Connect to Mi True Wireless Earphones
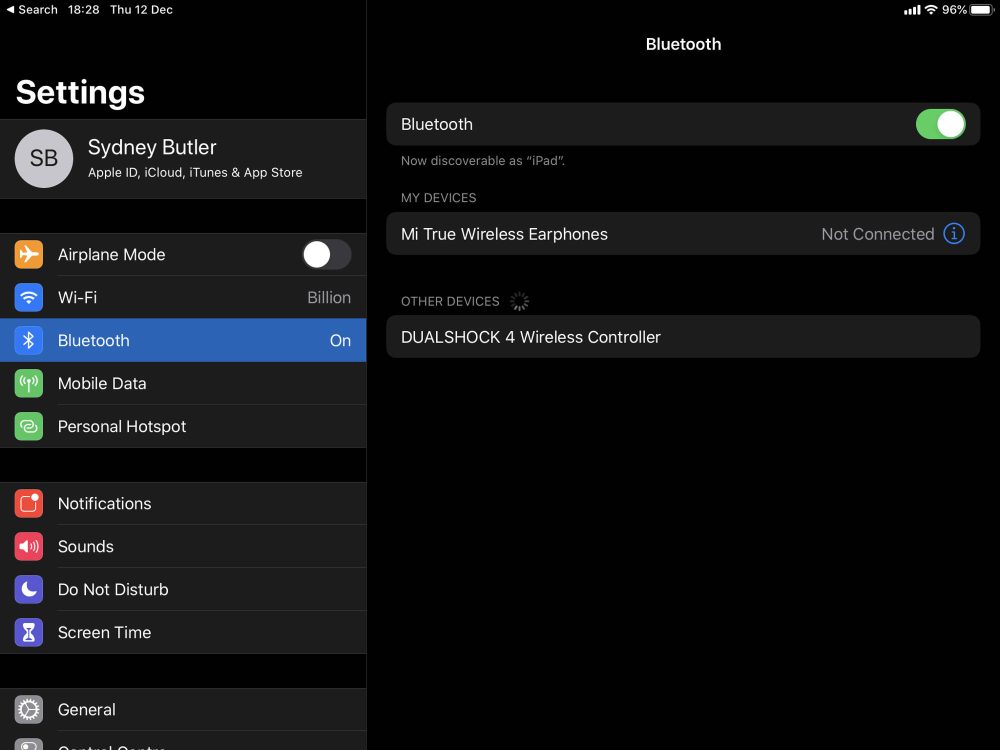The height and width of the screenshot is (750, 1000). (x=600, y=234)
